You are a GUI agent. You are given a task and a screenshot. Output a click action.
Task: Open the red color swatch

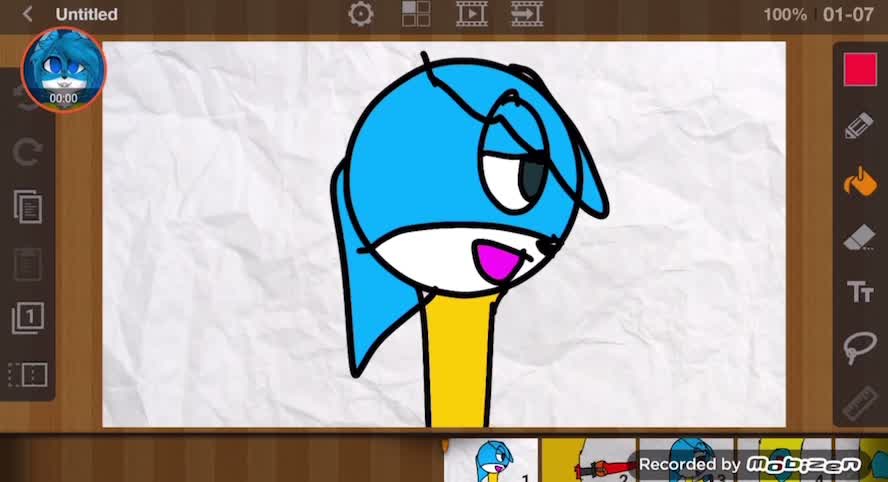(x=860, y=70)
